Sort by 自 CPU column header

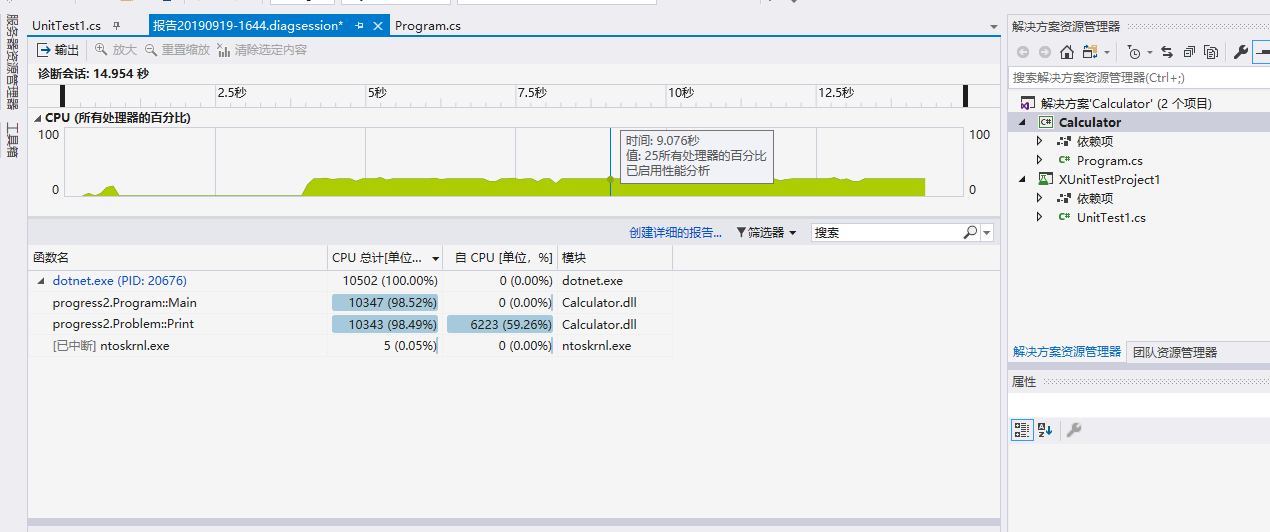500,258
